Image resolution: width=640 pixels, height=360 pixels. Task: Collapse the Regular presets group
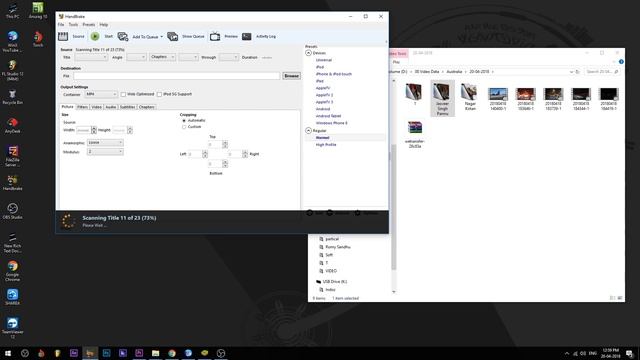309,131
